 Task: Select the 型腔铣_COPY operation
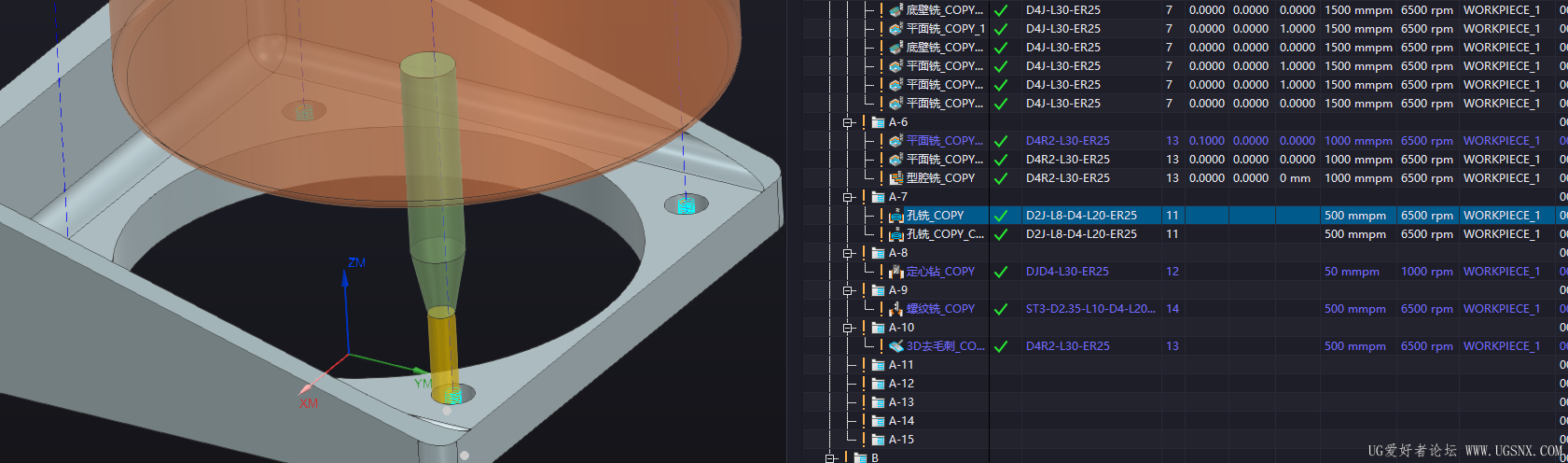pos(941,178)
